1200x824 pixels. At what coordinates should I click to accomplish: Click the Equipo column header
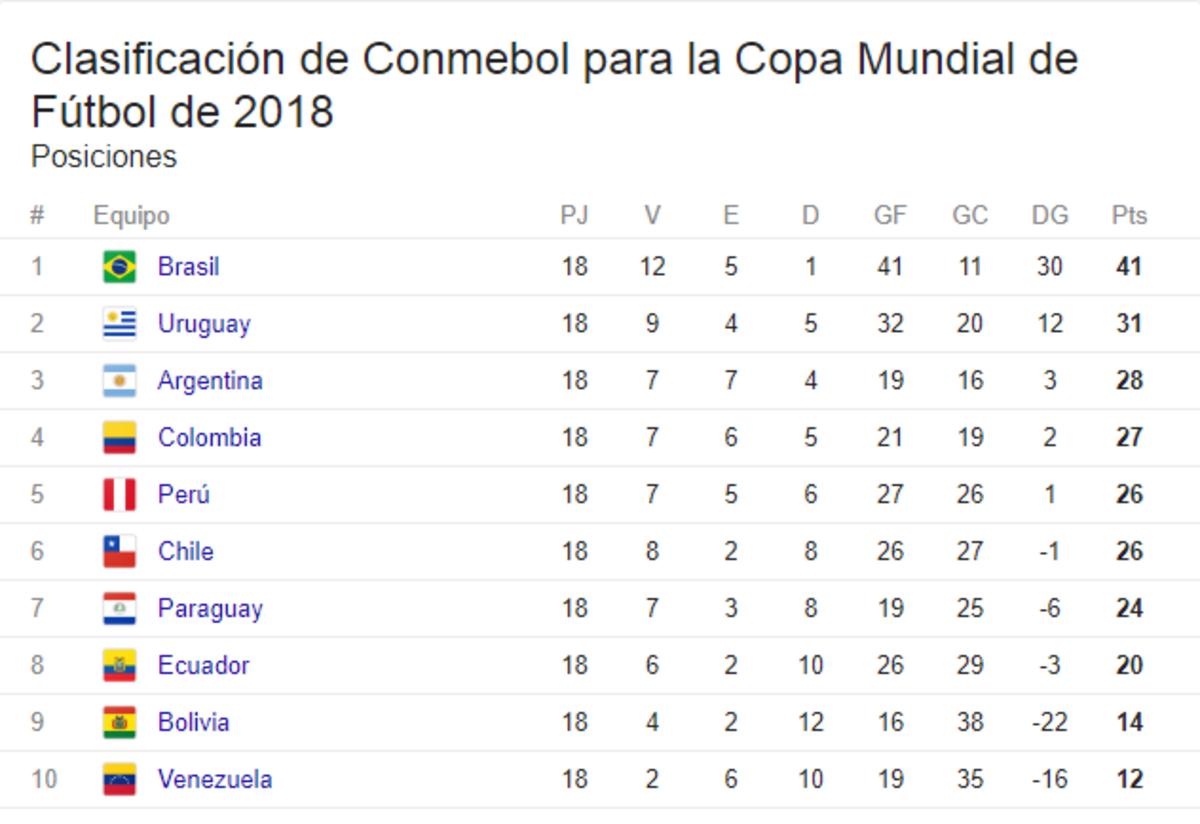coord(131,216)
